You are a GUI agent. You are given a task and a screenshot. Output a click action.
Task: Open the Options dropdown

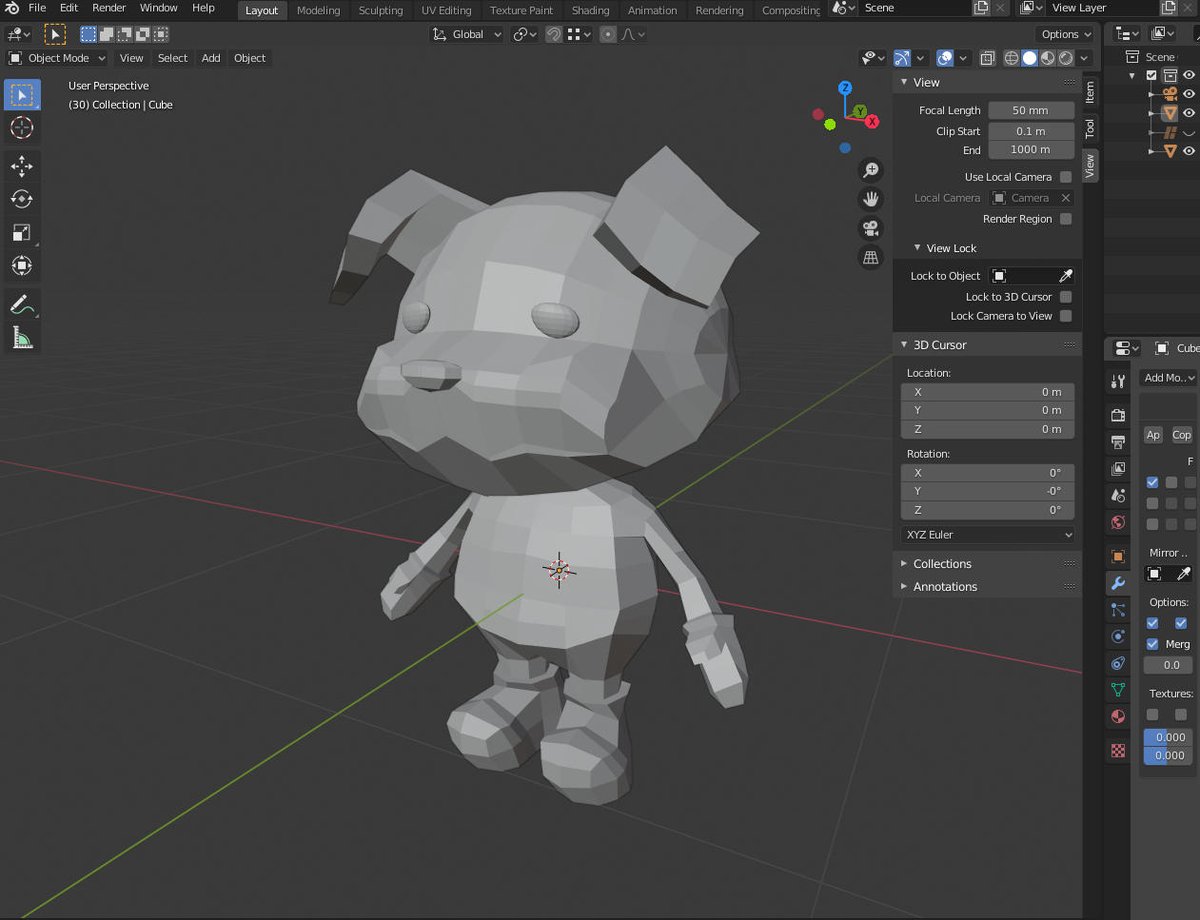coord(1065,34)
